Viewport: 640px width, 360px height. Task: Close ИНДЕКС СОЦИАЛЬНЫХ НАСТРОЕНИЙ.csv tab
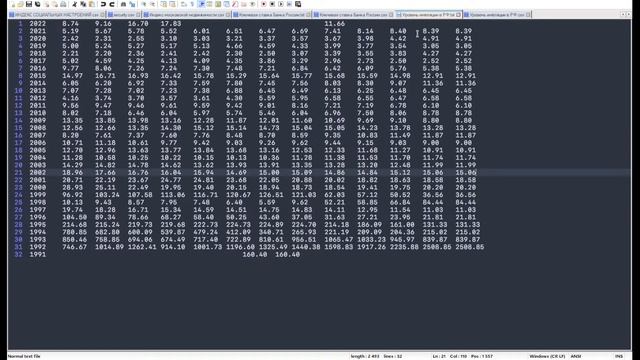[x=102, y=15]
